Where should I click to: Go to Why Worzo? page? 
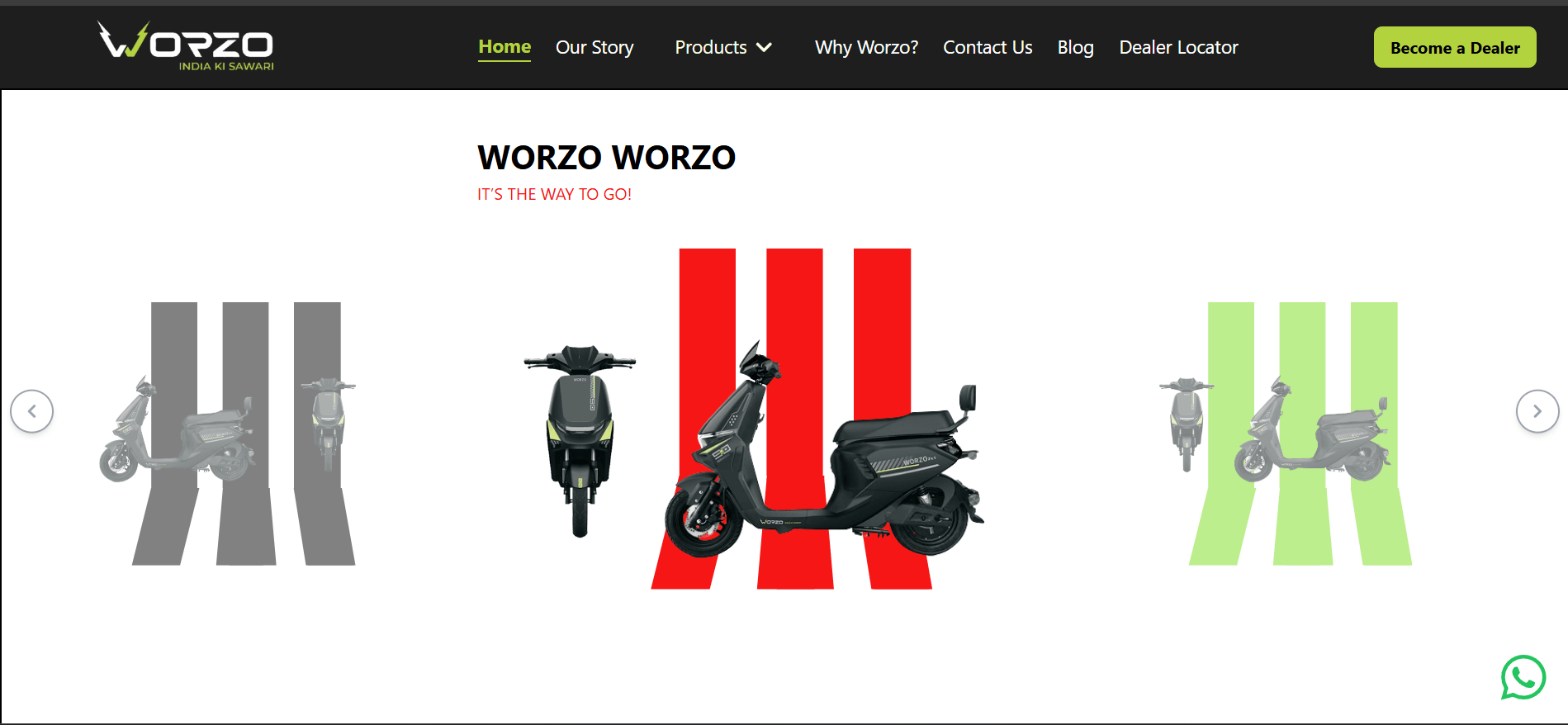pyautogui.click(x=866, y=48)
